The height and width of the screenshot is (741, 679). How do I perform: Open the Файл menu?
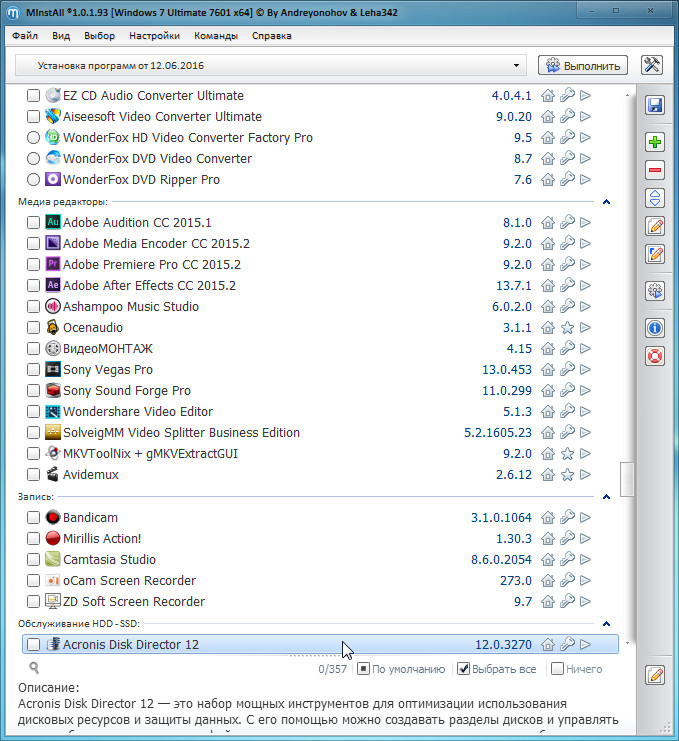coord(25,35)
